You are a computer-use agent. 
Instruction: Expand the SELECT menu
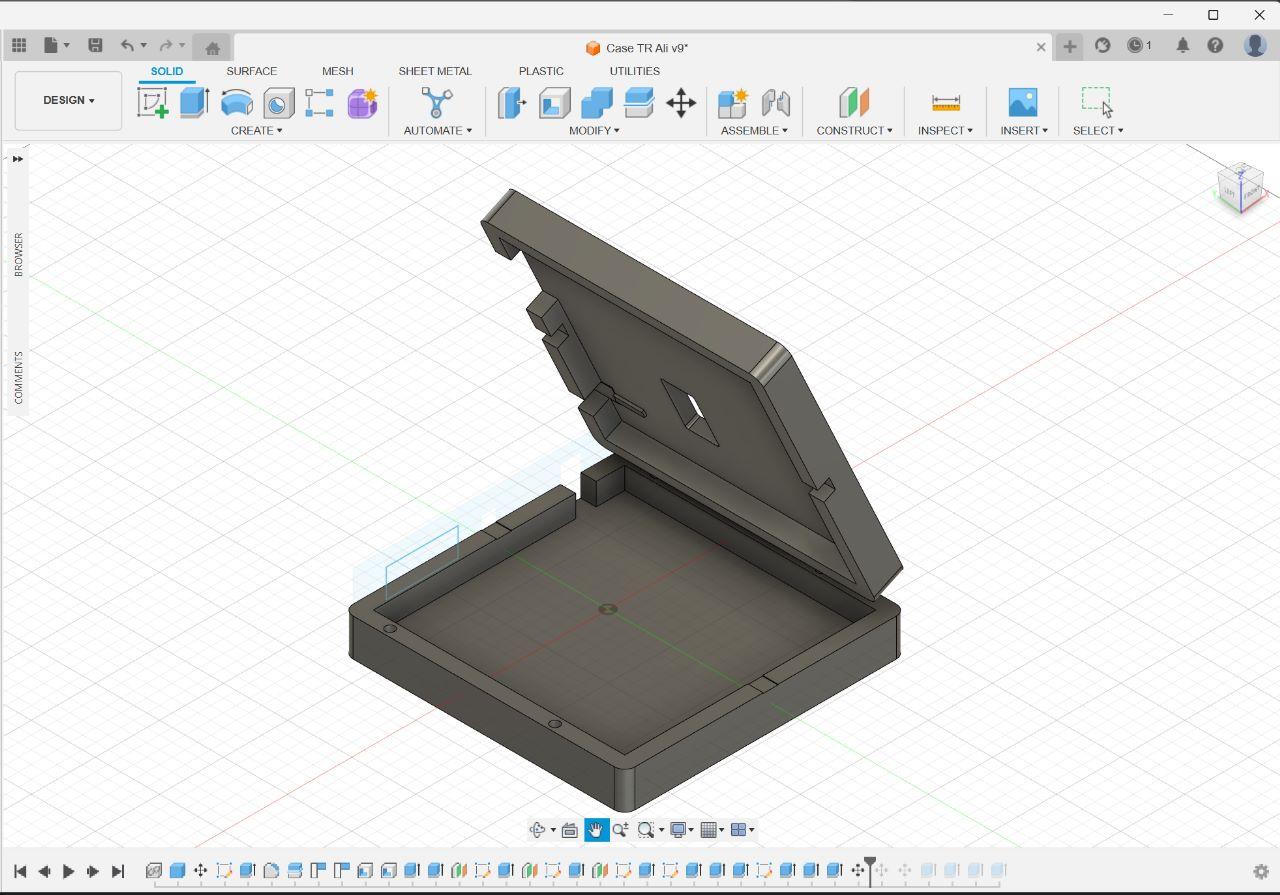pos(1098,130)
